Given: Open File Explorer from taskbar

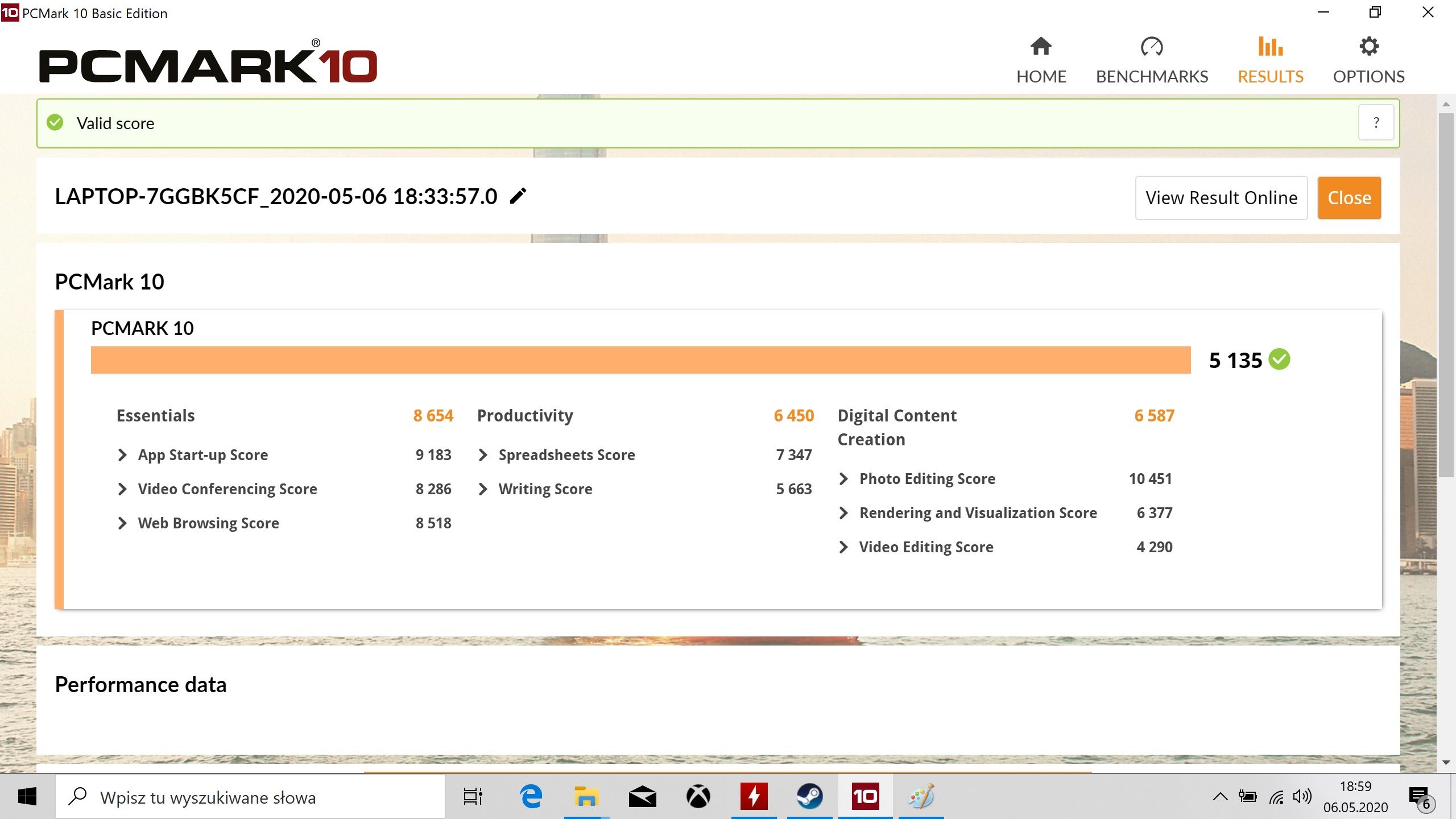Looking at the screenshot, I should (586, 796).
